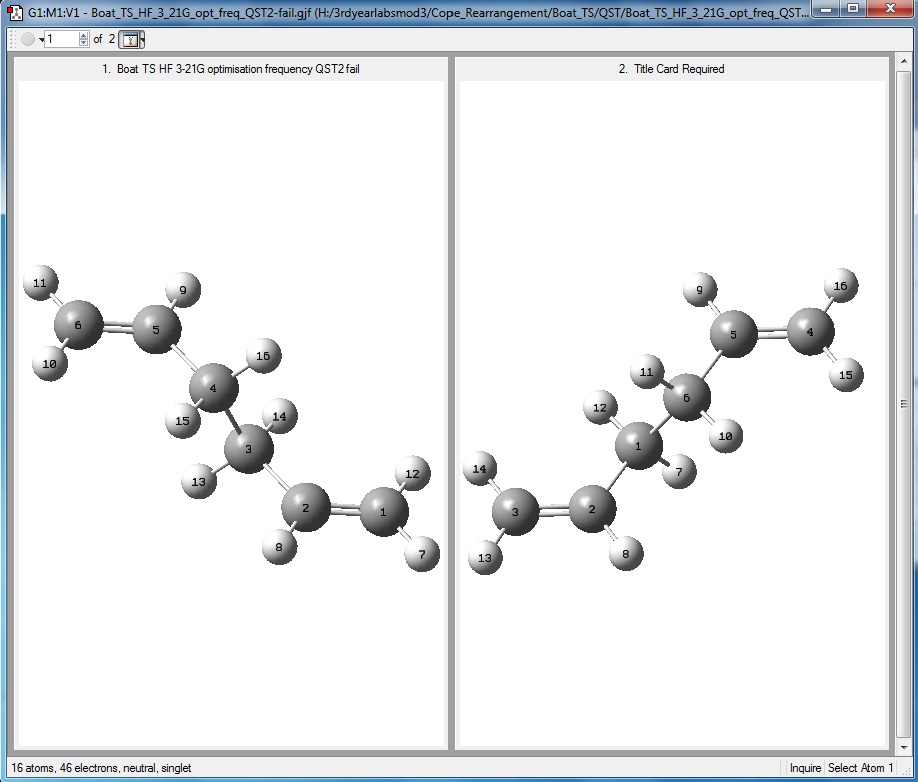
Task: Click the C5=C6 double bond in the left panel
Action: point(118,327)
